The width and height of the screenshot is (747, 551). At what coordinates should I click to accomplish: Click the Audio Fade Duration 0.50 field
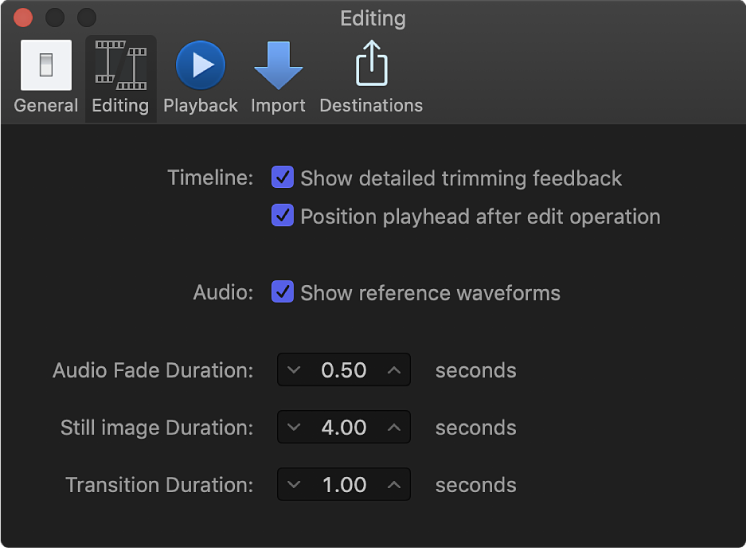pyautogui.click(x=344, y=370)
